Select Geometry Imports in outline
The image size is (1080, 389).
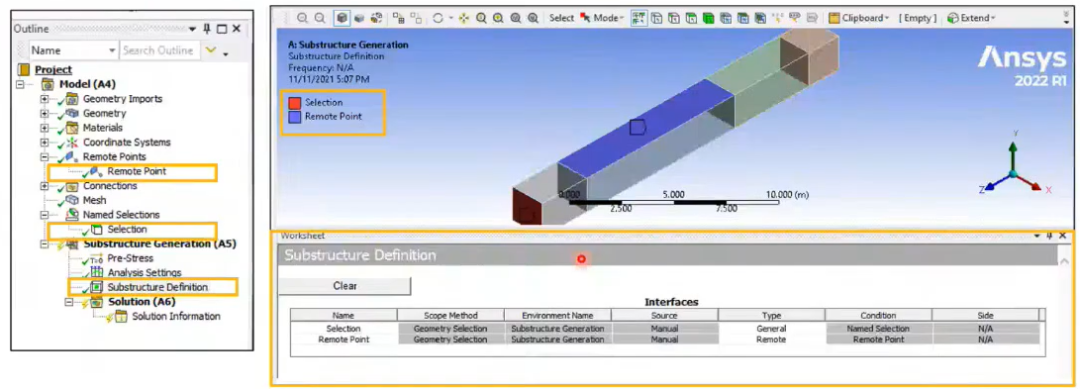(x=123, y=98)
